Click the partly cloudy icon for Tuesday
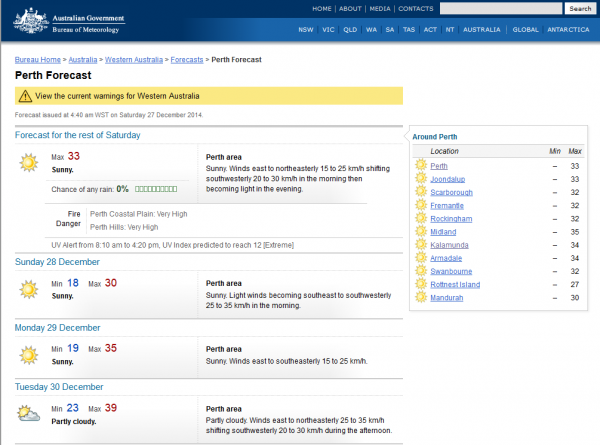 pos(27,414)
